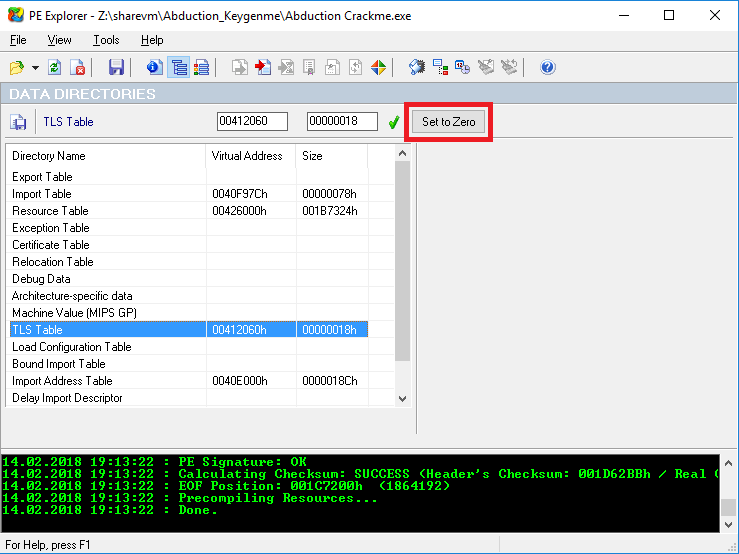
Task: Click the PE Explorer title bar app icon
Action: [16, 15]
